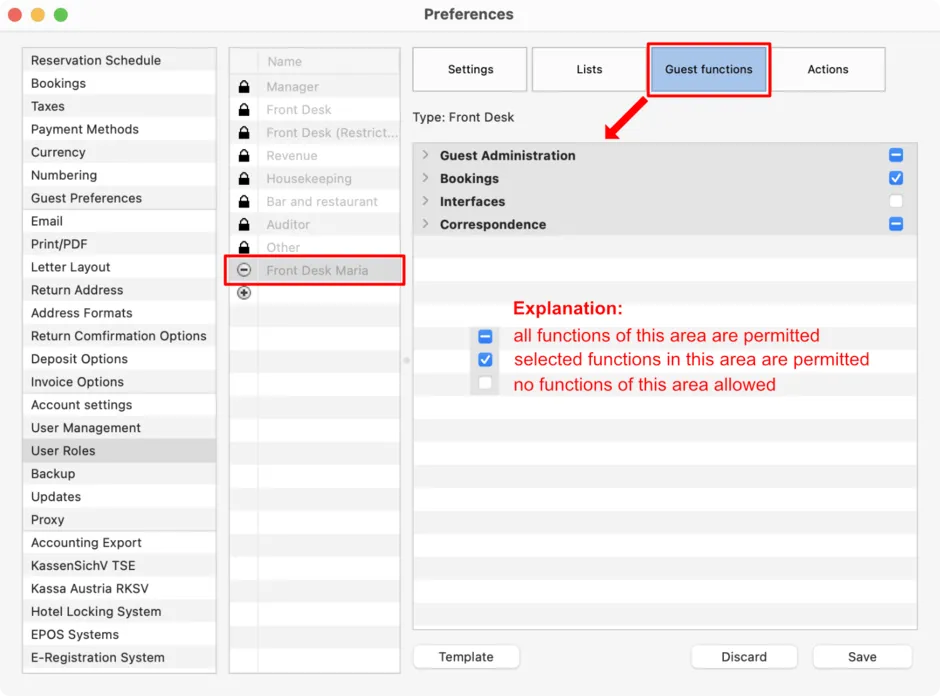Select Taxes in the sidebar

point(119,106)
